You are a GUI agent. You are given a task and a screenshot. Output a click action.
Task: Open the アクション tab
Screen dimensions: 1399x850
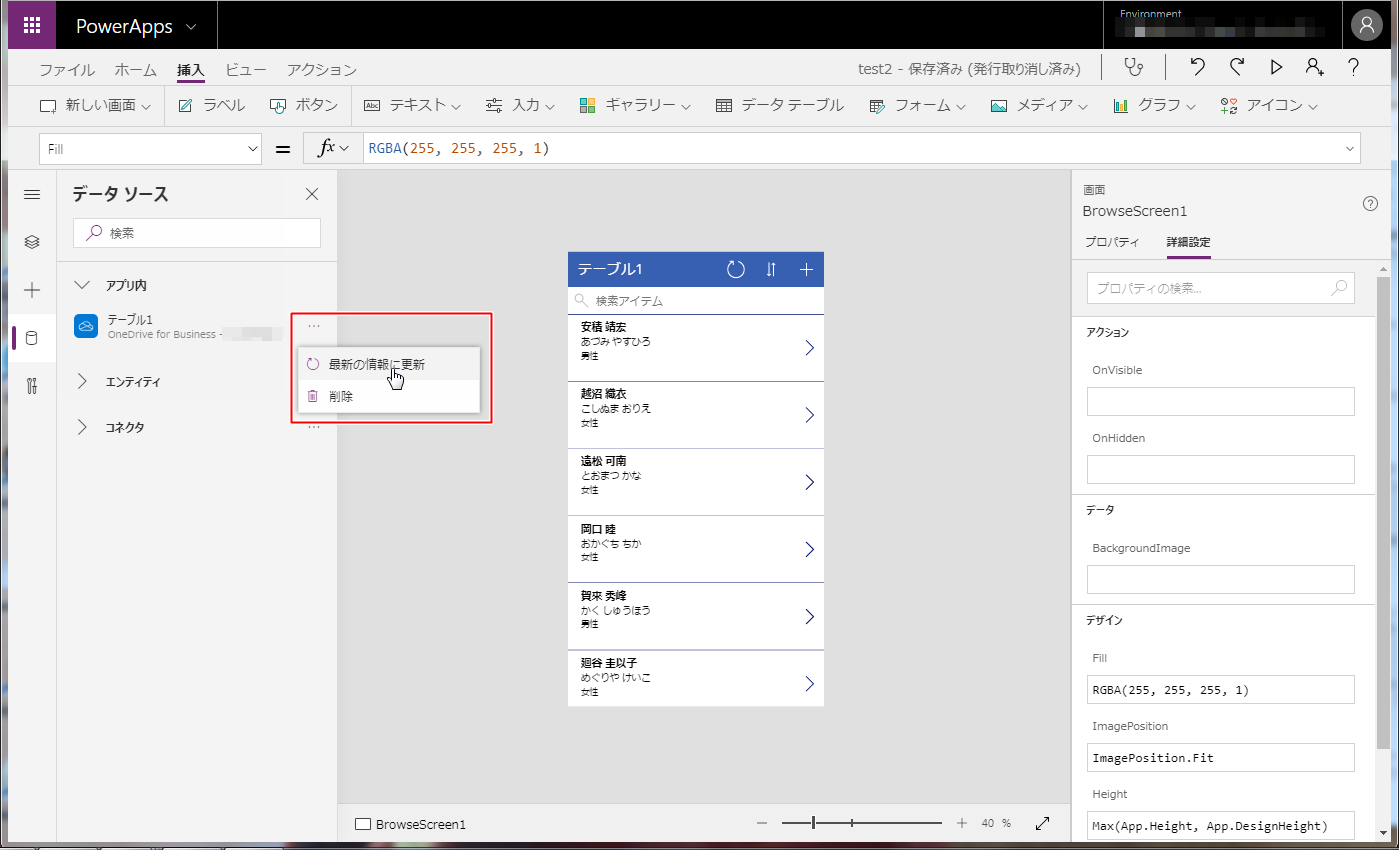(x=322, y=70)
